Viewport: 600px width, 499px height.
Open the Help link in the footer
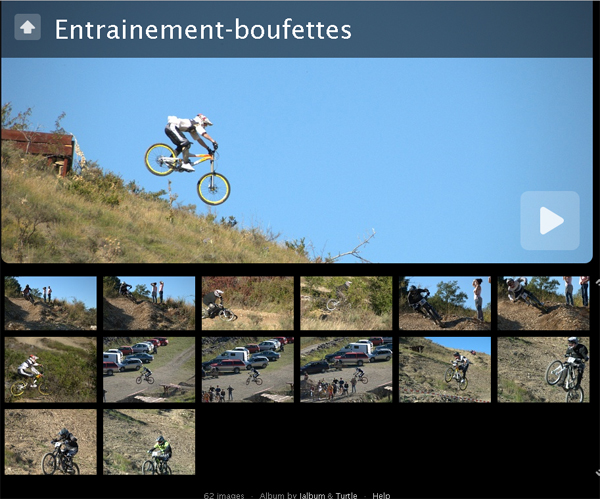[x=381, y=496]
